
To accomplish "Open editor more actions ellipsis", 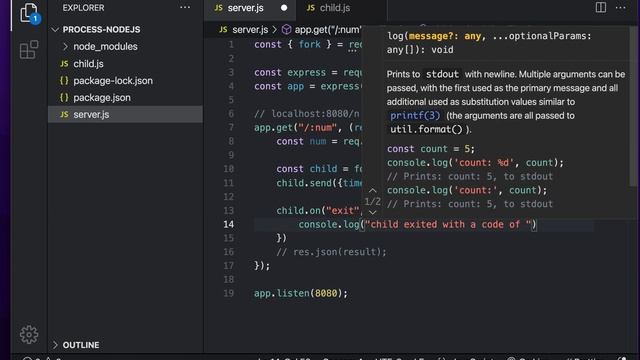I will click(x=620, y=7).
